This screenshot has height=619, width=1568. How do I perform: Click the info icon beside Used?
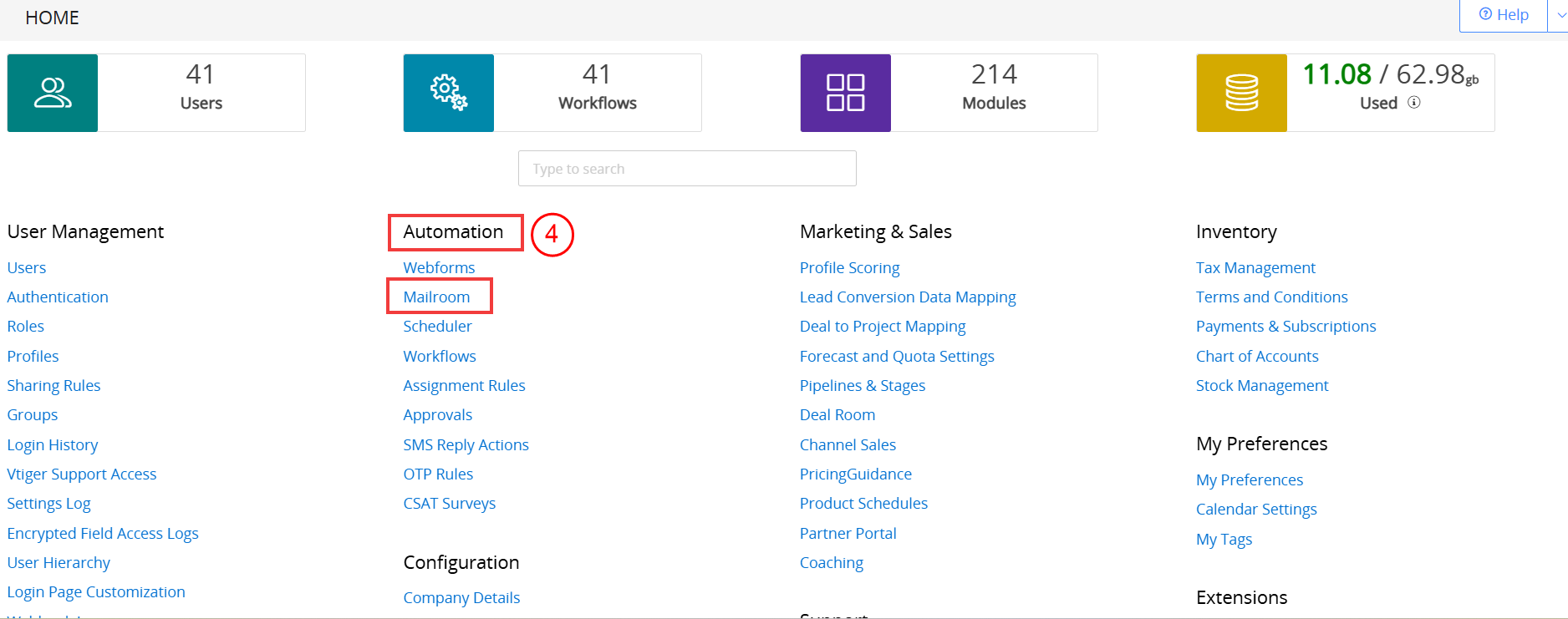pos(1414,103)
